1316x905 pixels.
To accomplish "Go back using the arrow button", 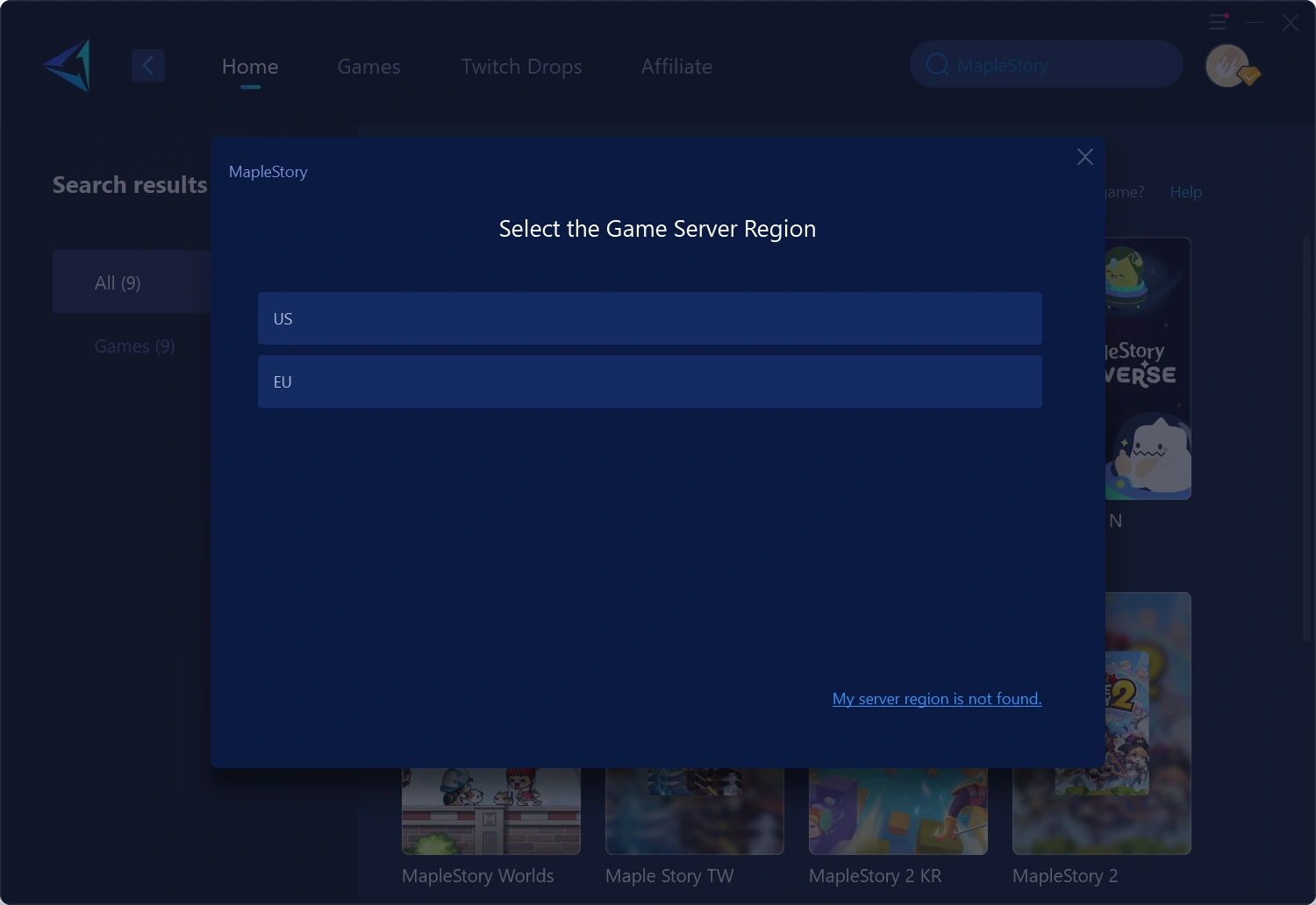I will pos(148,66).
